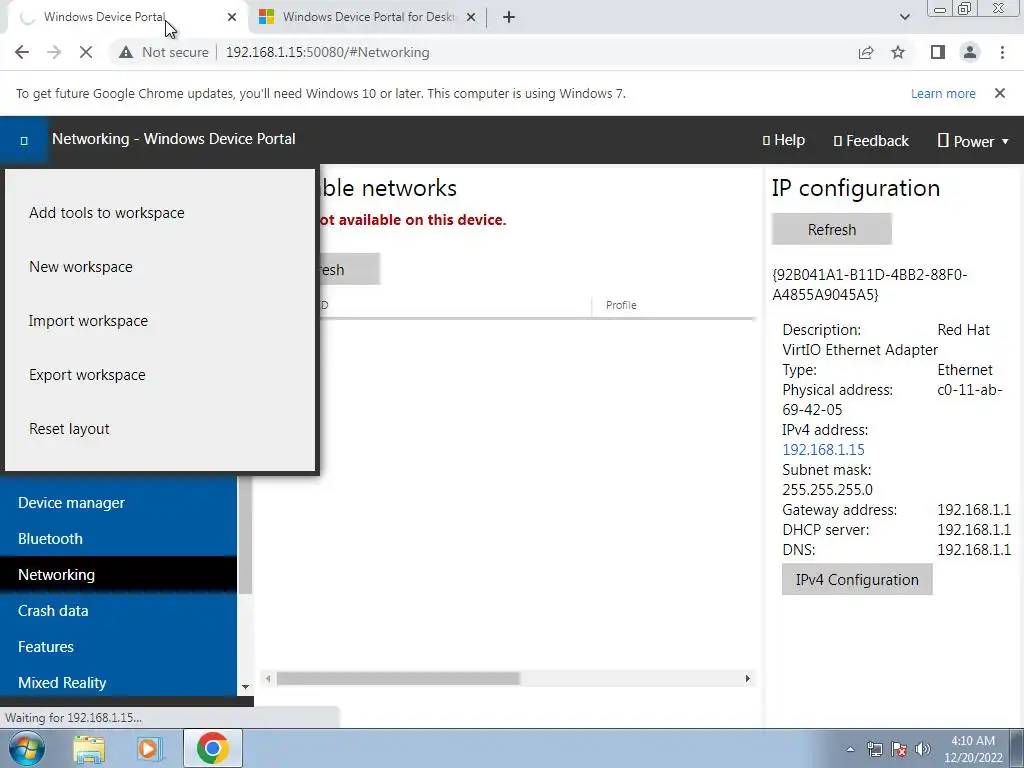This screenshot has height=768, width=1024.
Task: Click the volume speaker tray icon
Action: coord(922,750)
